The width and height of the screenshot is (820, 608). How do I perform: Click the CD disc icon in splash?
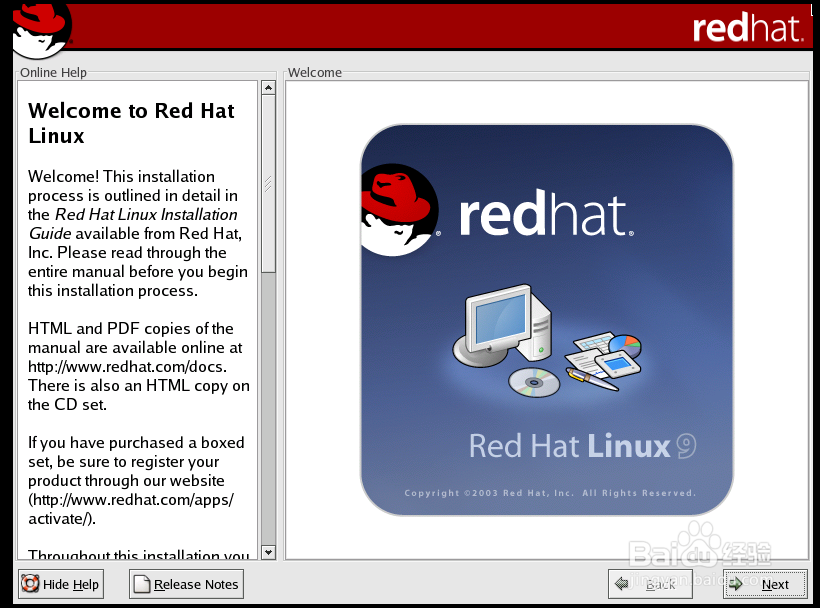tap(534, 382)
